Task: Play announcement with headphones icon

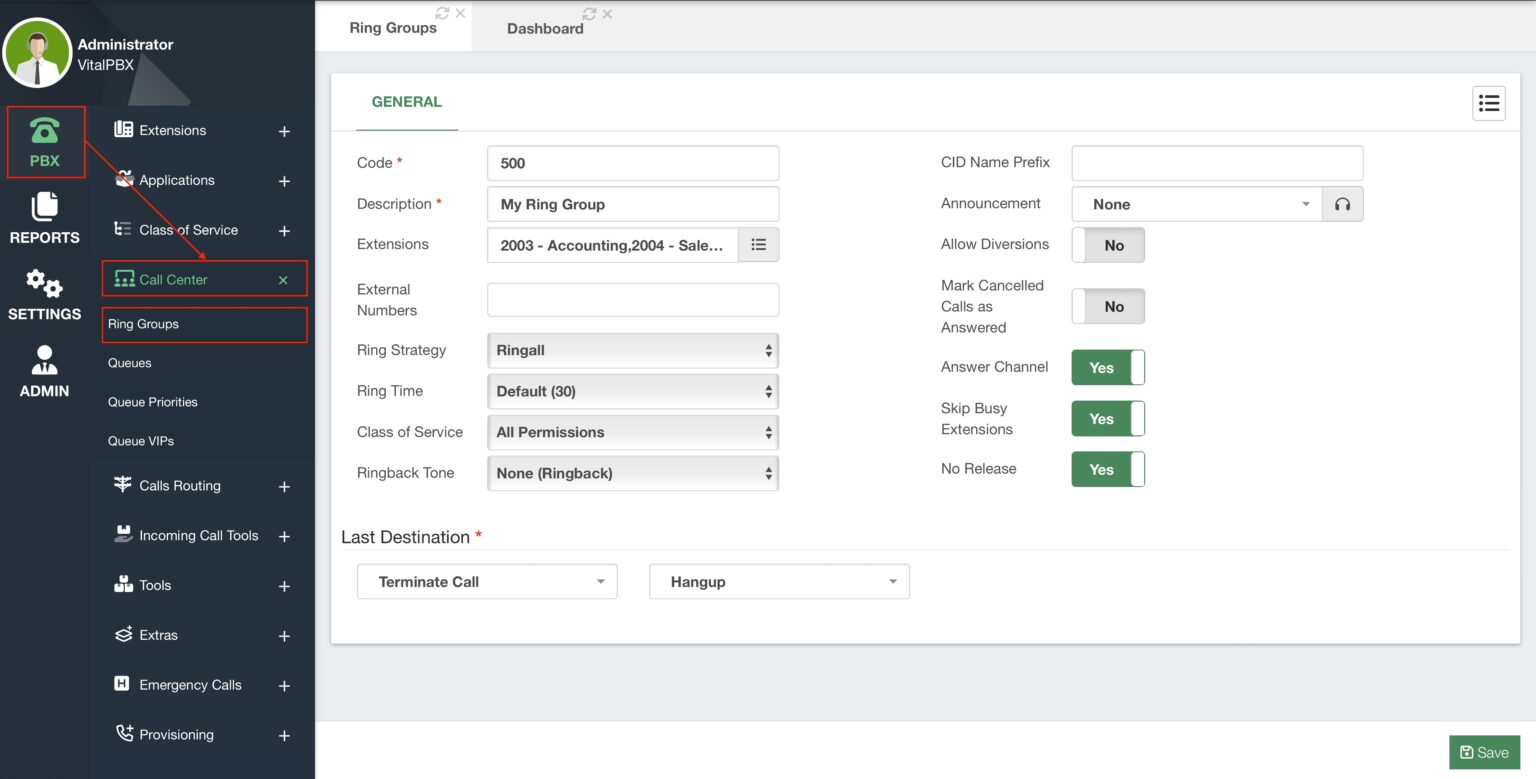Action: 1343,204
